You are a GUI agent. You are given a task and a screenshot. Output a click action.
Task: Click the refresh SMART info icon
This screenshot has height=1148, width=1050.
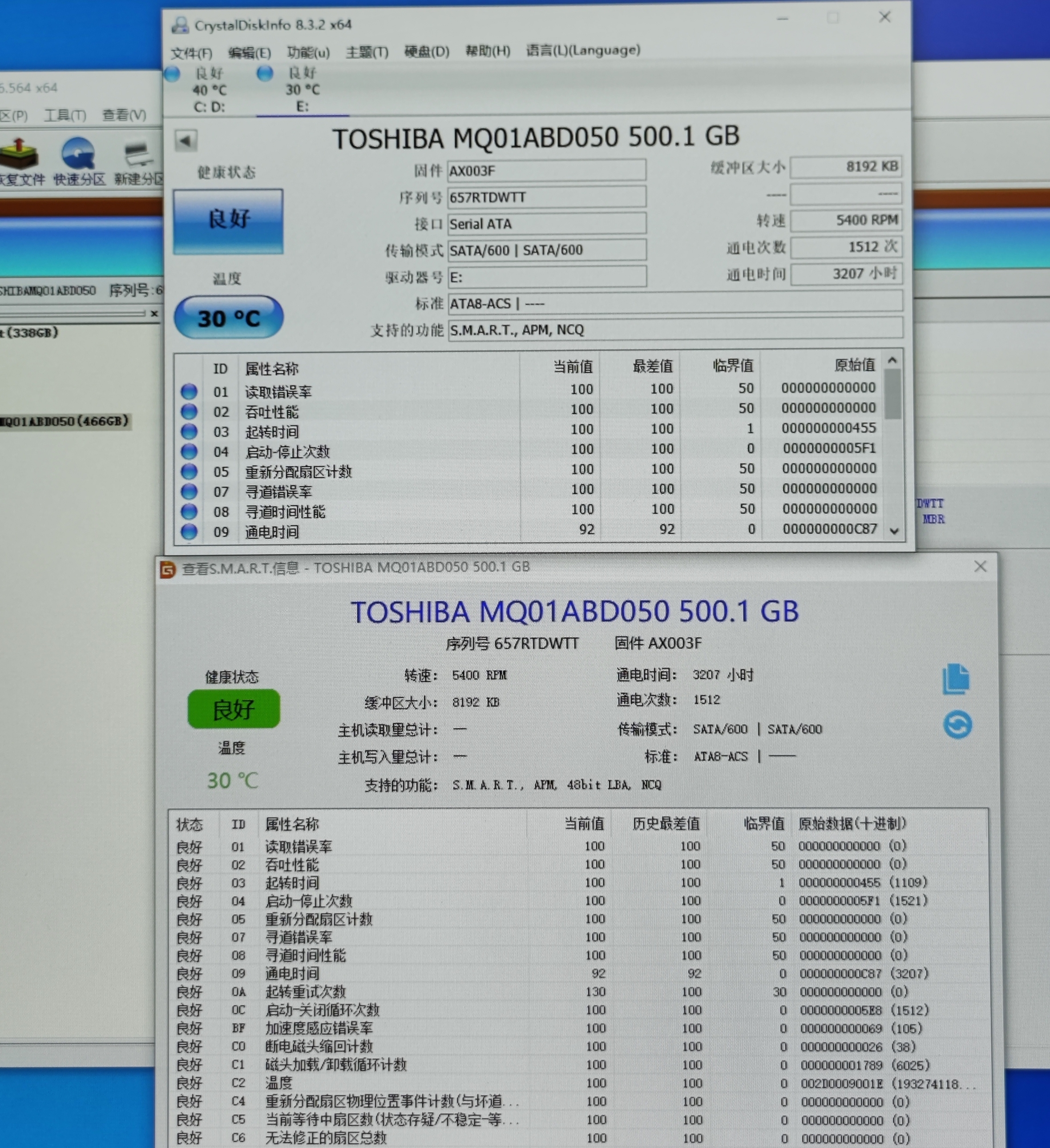[957, 725]
